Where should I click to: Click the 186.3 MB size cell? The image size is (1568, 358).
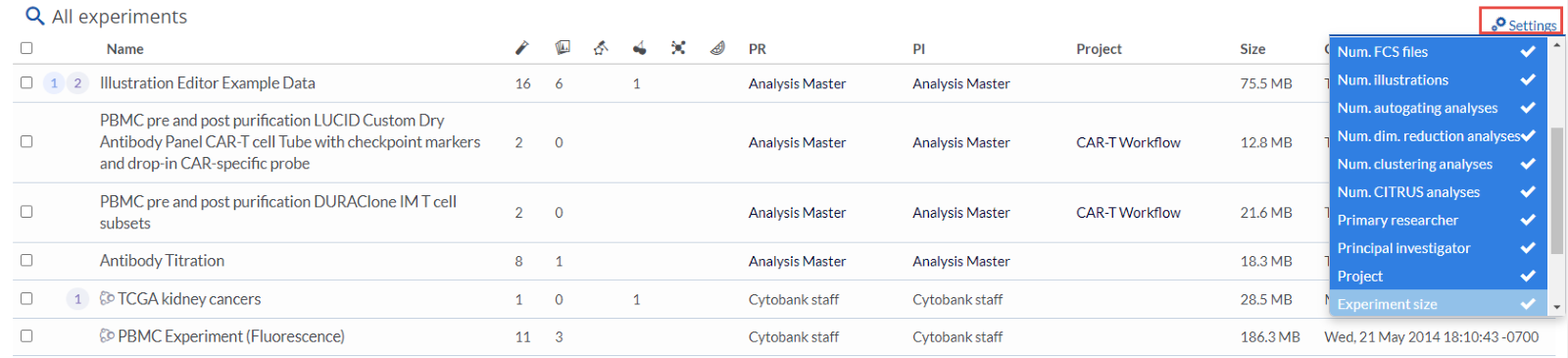1270,336
